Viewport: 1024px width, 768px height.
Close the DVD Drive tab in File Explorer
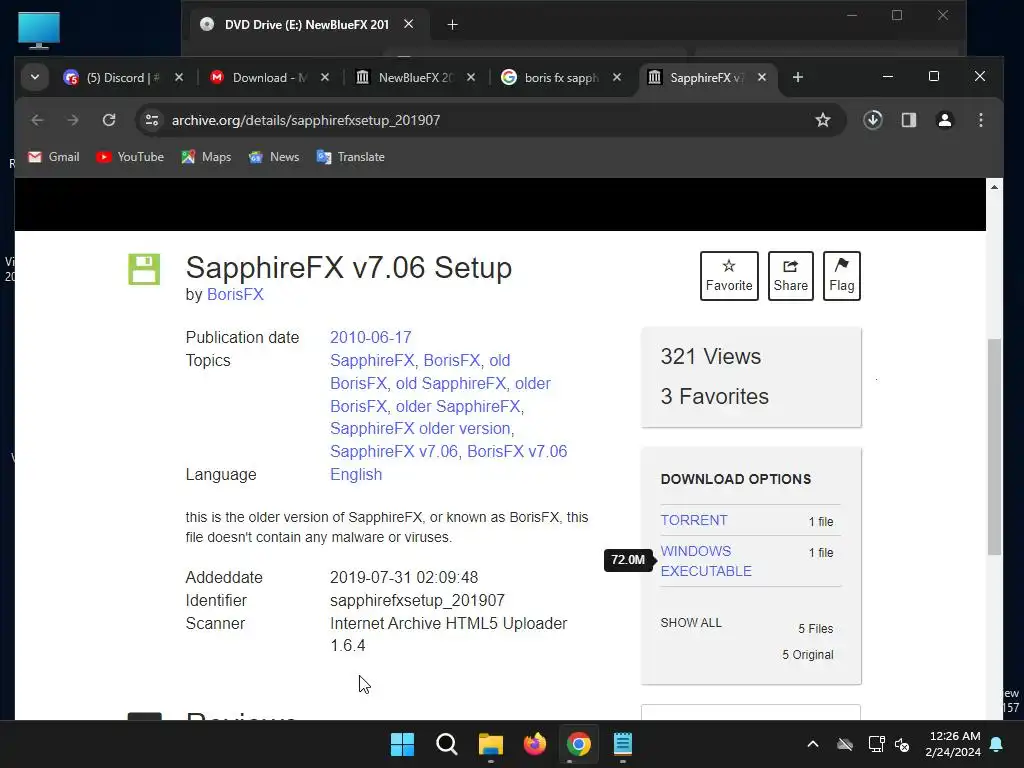[x=409, y=24]
